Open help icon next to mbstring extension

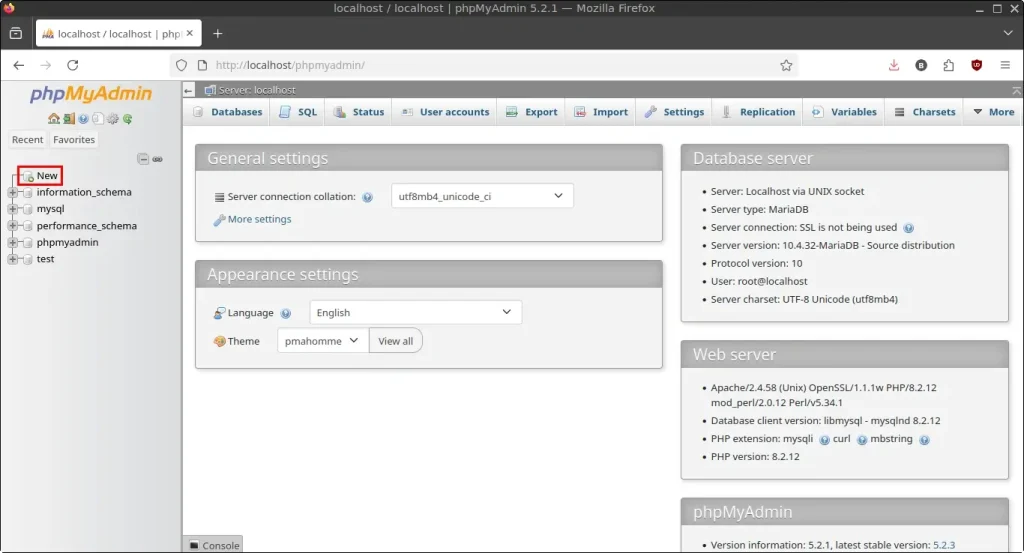coord(924,440)
